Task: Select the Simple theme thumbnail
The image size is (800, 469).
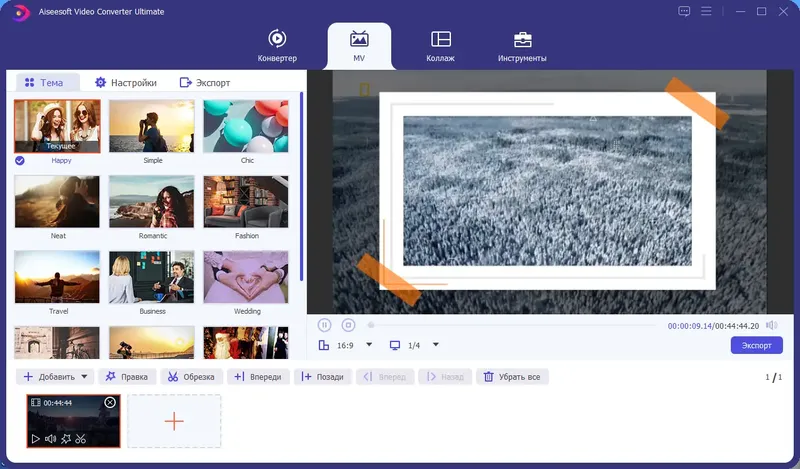Action: pos(152,126)
